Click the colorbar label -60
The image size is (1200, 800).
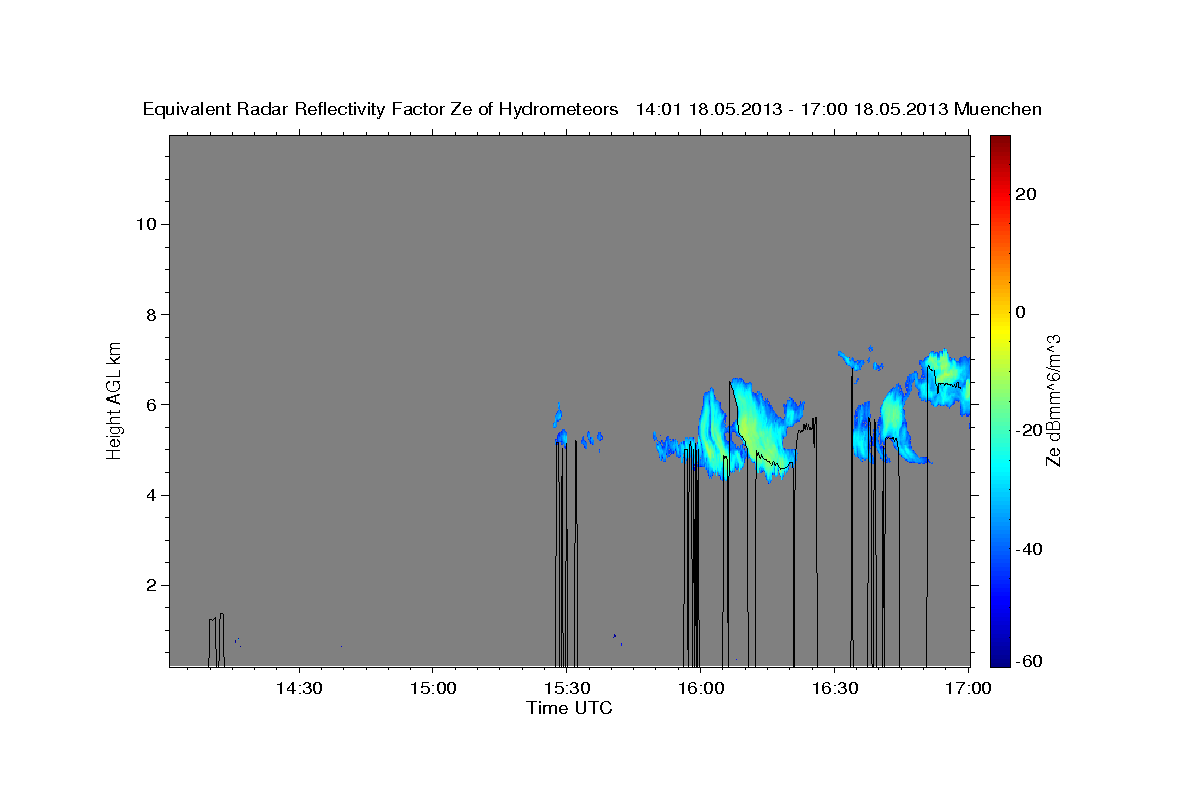pyautogui.click(x=1029, y=661)
